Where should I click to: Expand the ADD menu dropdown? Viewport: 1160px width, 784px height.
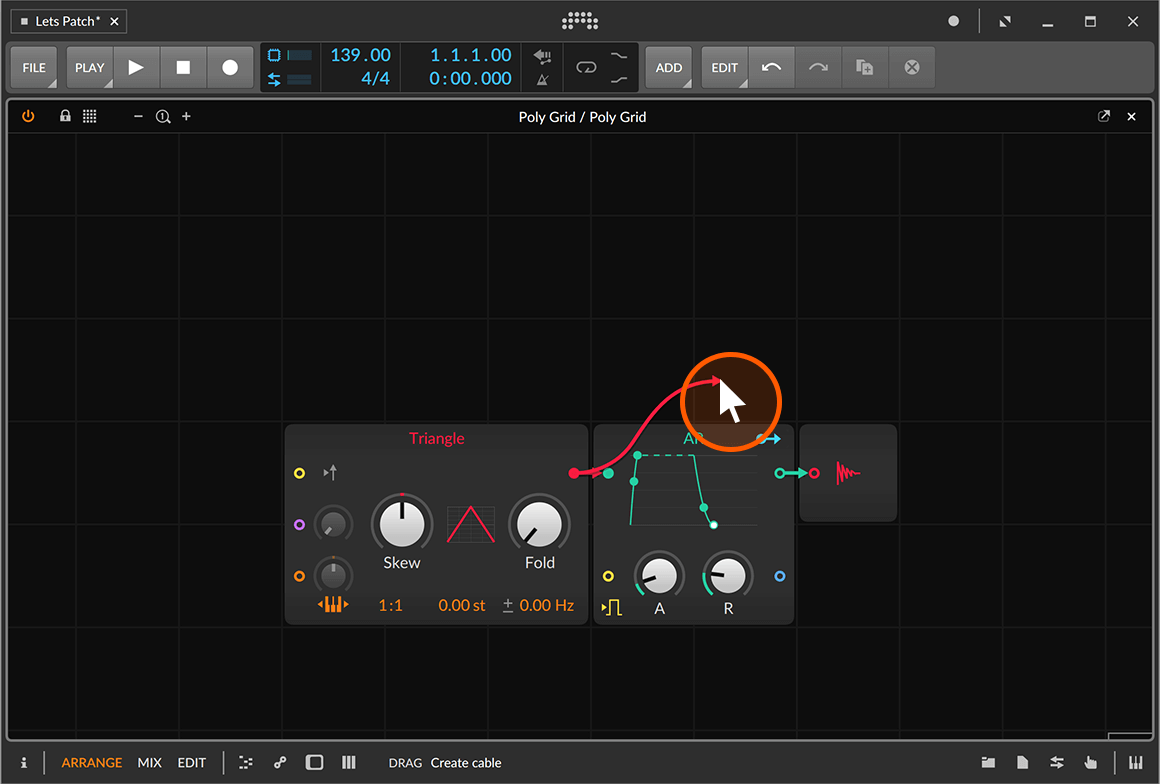click(668, 68)
